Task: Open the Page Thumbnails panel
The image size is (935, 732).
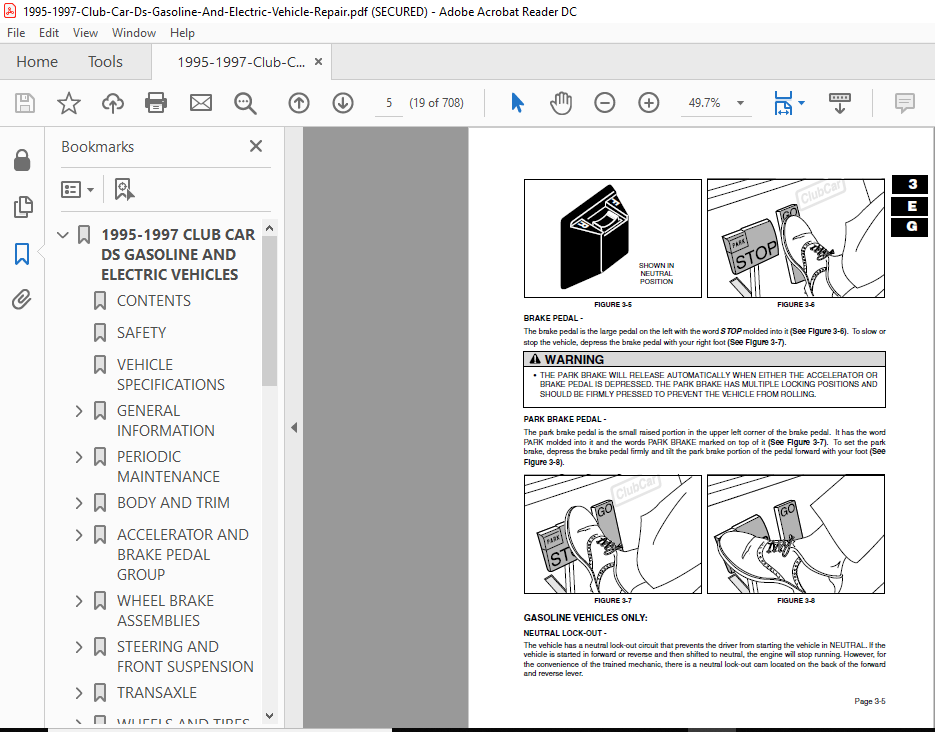Action: click(x=22, y=207)
